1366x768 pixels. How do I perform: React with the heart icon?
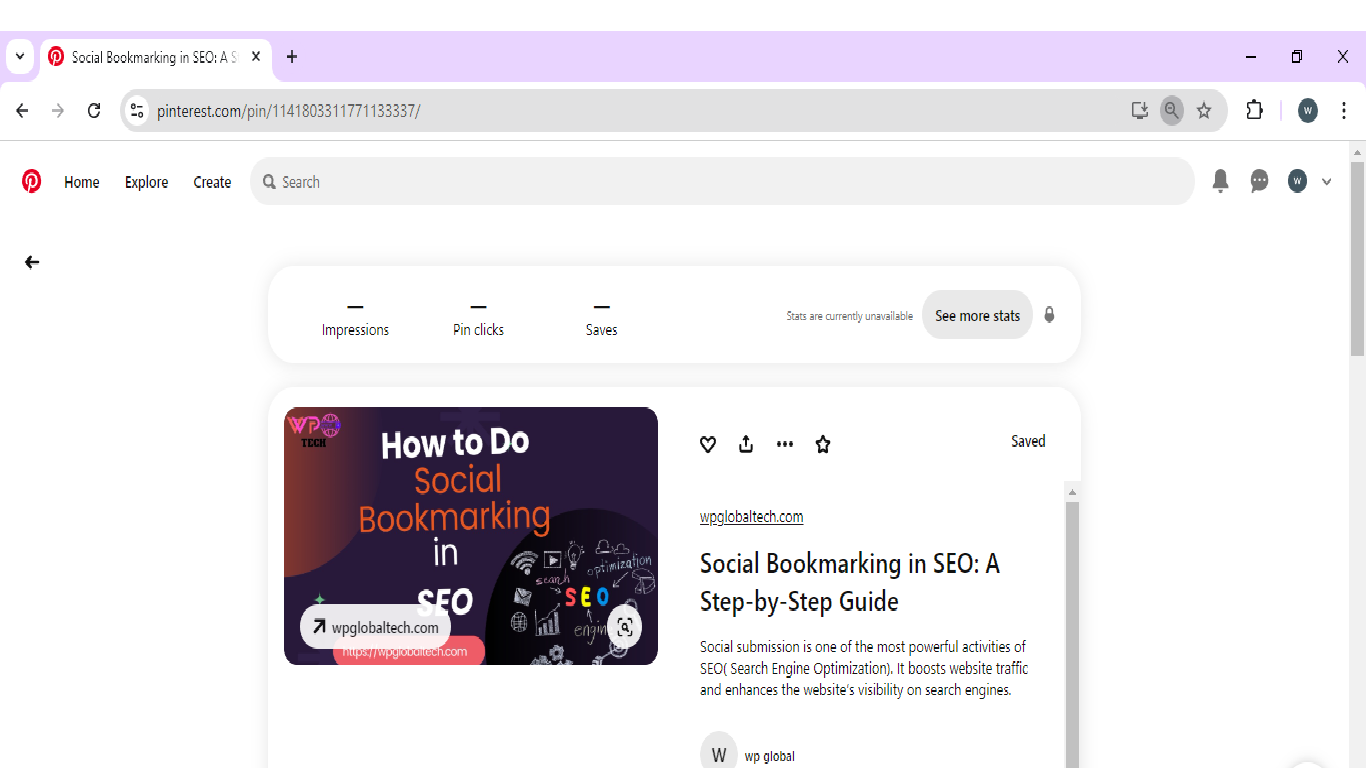coord(708,444)
